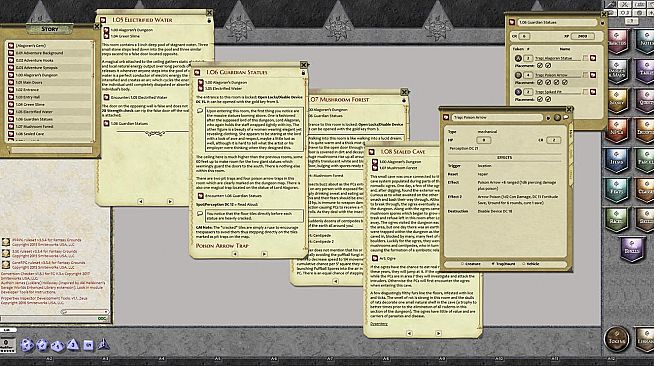Open the NPCs sidebar button

tap(617, 130)
